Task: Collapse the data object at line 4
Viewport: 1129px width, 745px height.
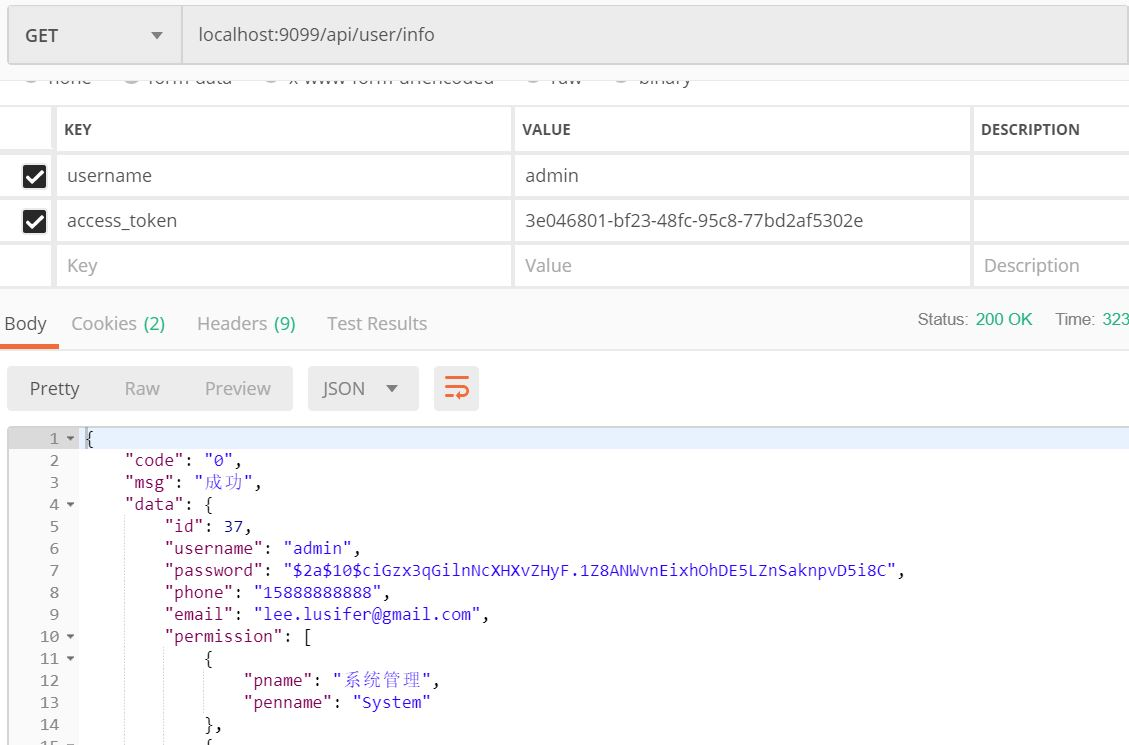Action: tap(71, 505)
